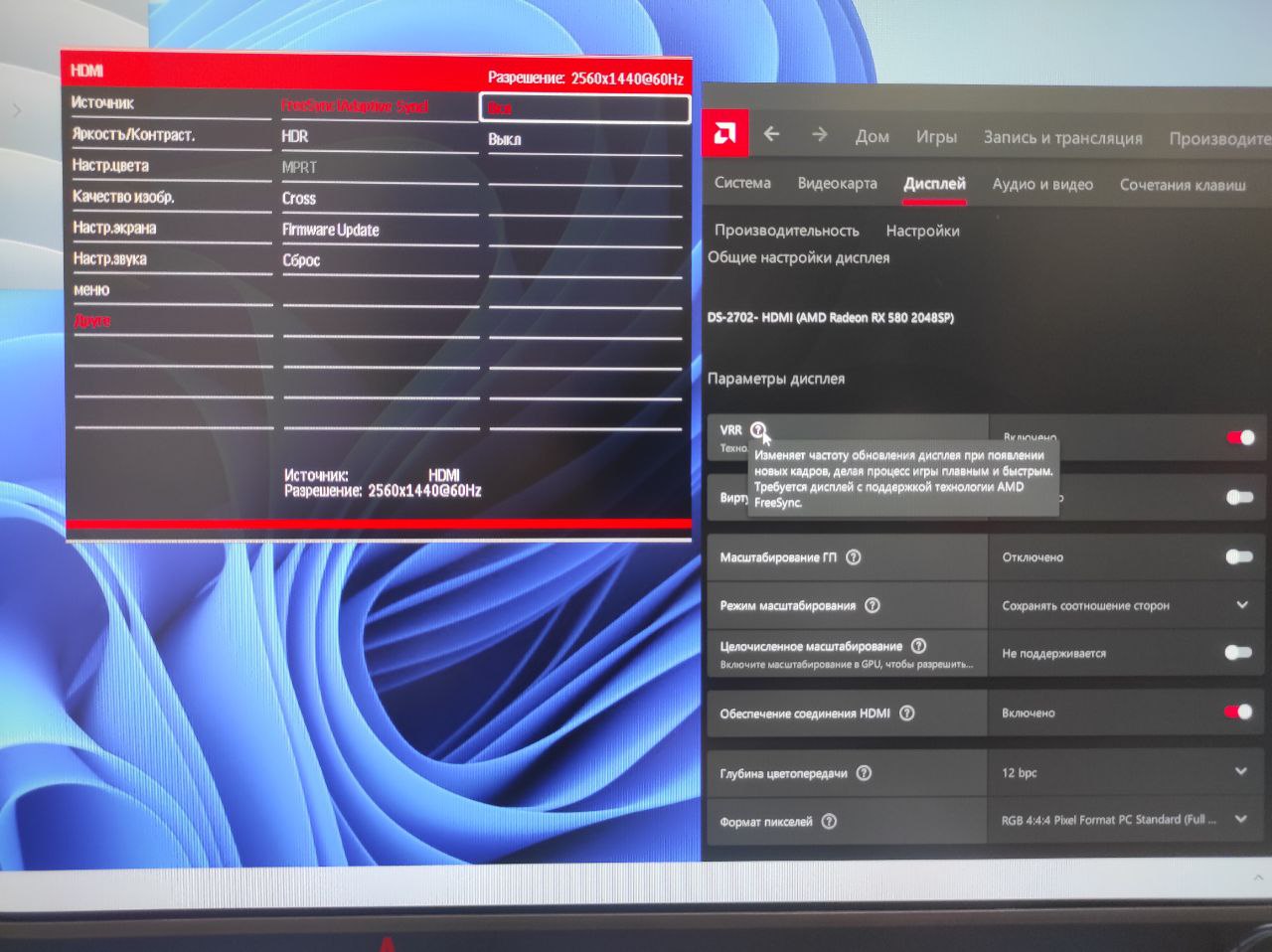Click the HDMI title in OSD header
1272x952 pixels.
[86, 71]
